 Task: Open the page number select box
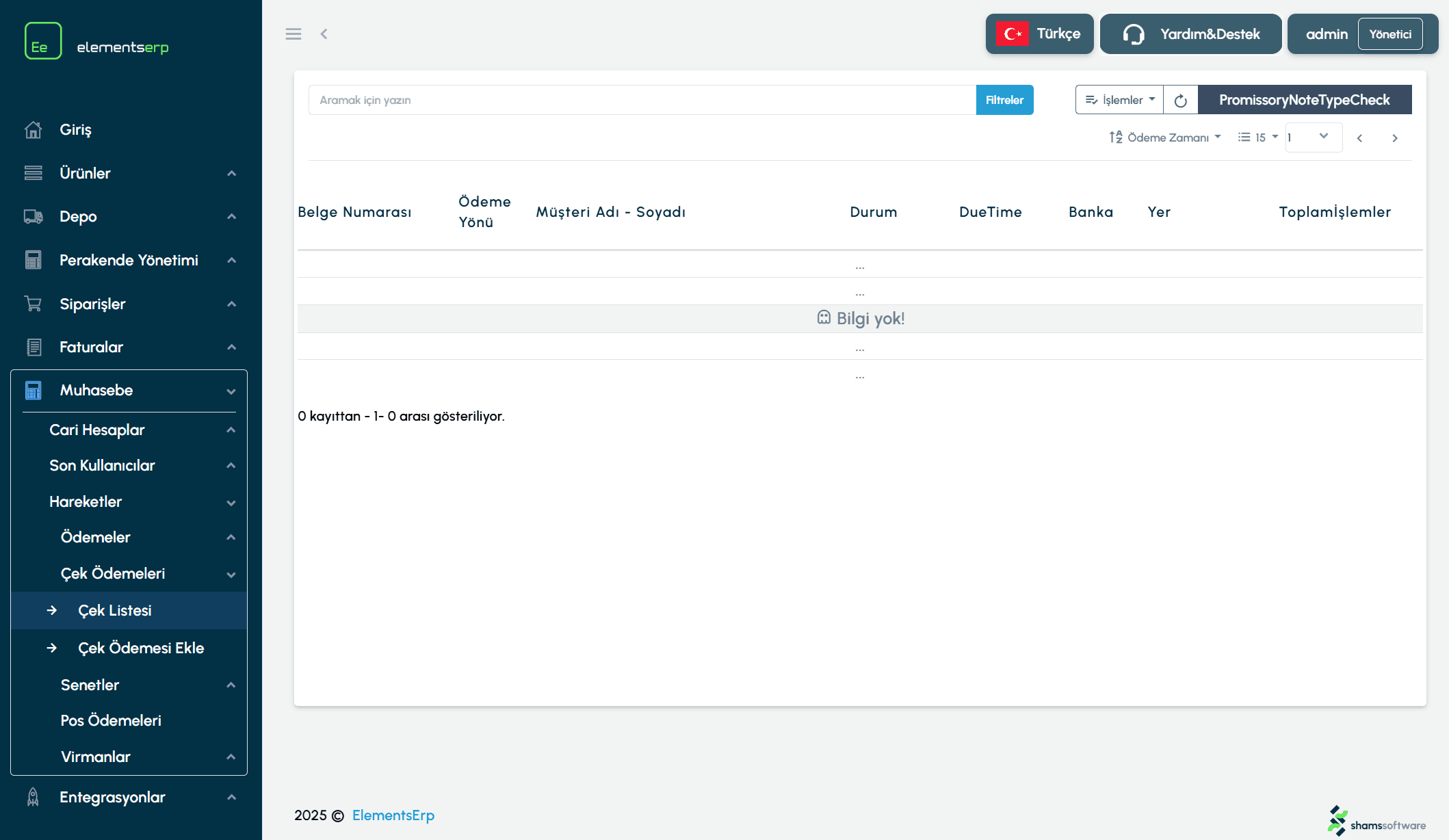[x=1313, y=137]
